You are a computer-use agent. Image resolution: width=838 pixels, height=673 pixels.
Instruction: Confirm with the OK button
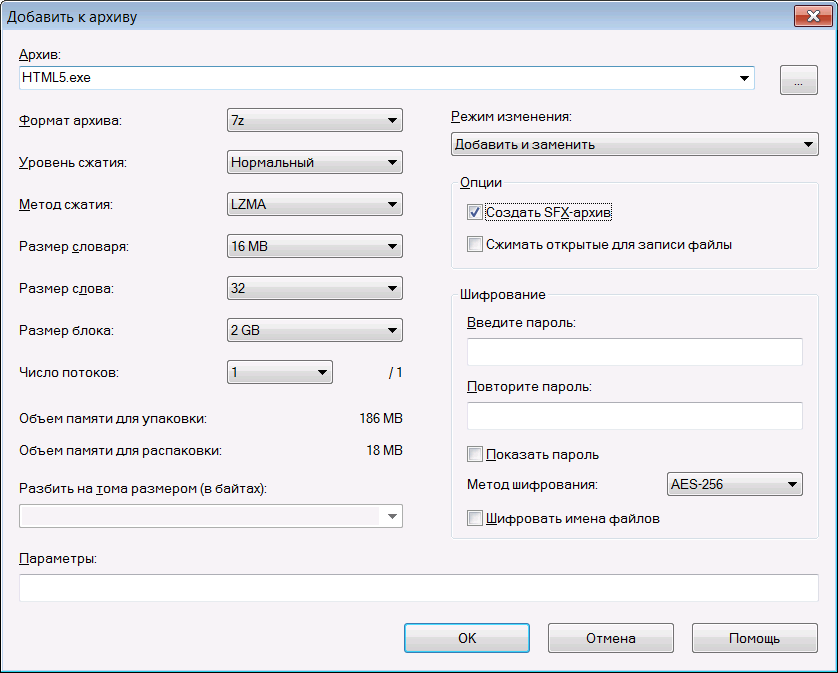pos(467,638)
